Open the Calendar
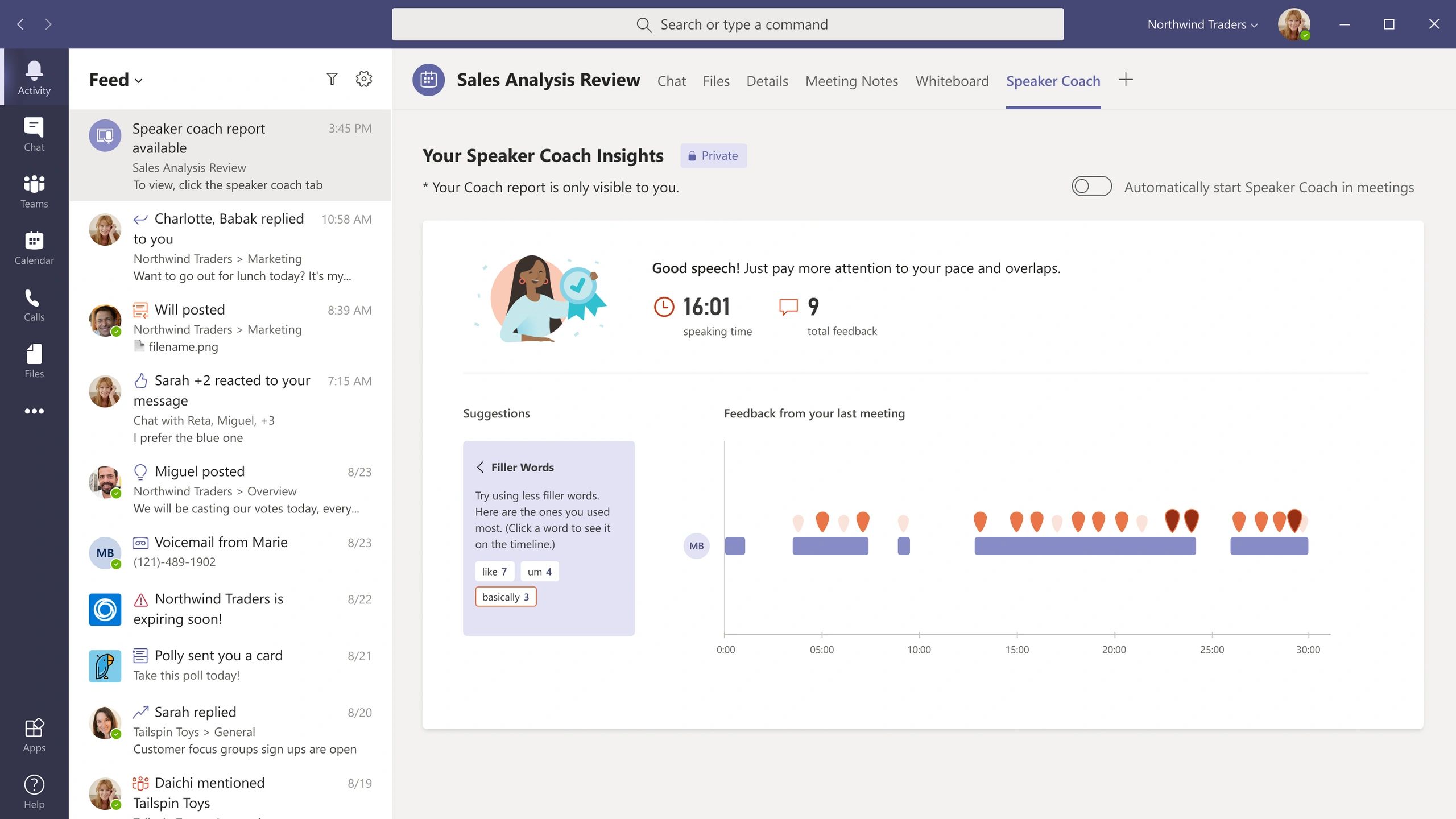Viewport: 1456px width, 819px height. point(34,246)
